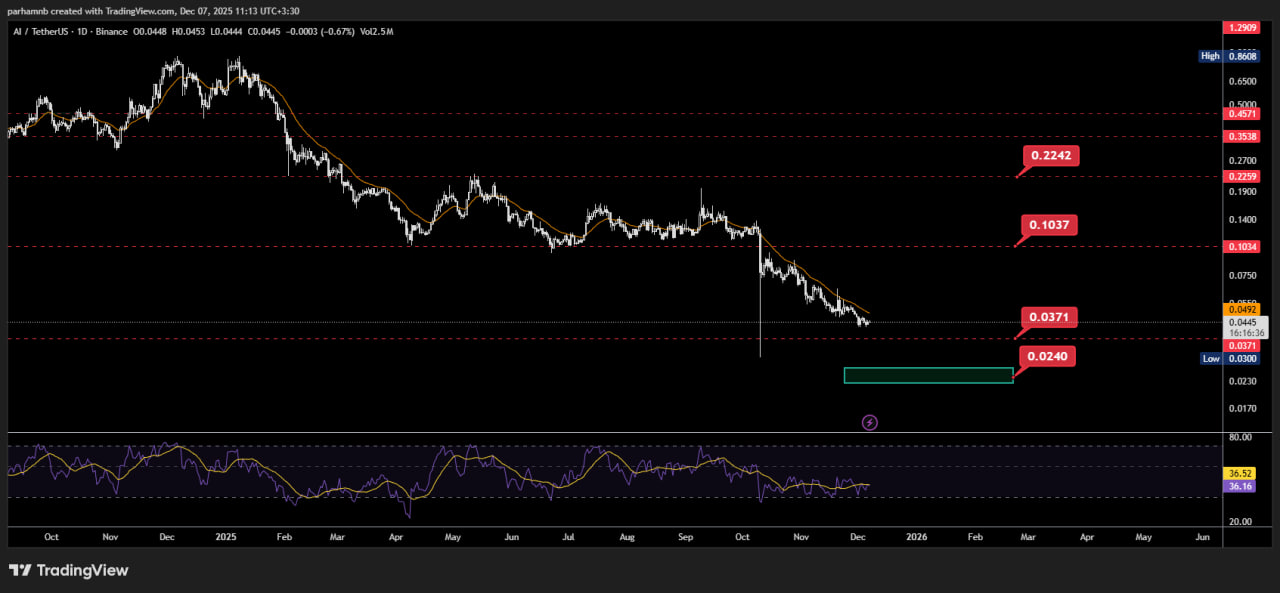Click the 2026 label on time axis
This screenshot has height=593, width=1280.
pyautogui.click(x=916, y=537)
